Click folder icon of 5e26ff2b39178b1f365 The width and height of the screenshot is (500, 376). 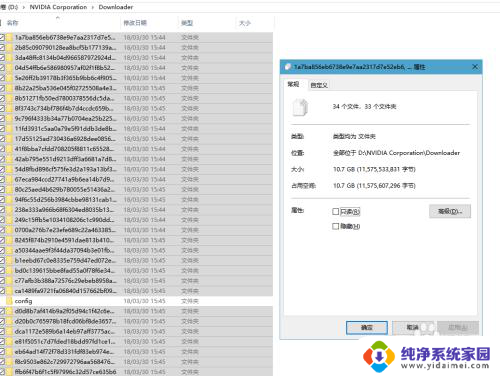click(9, 78)
